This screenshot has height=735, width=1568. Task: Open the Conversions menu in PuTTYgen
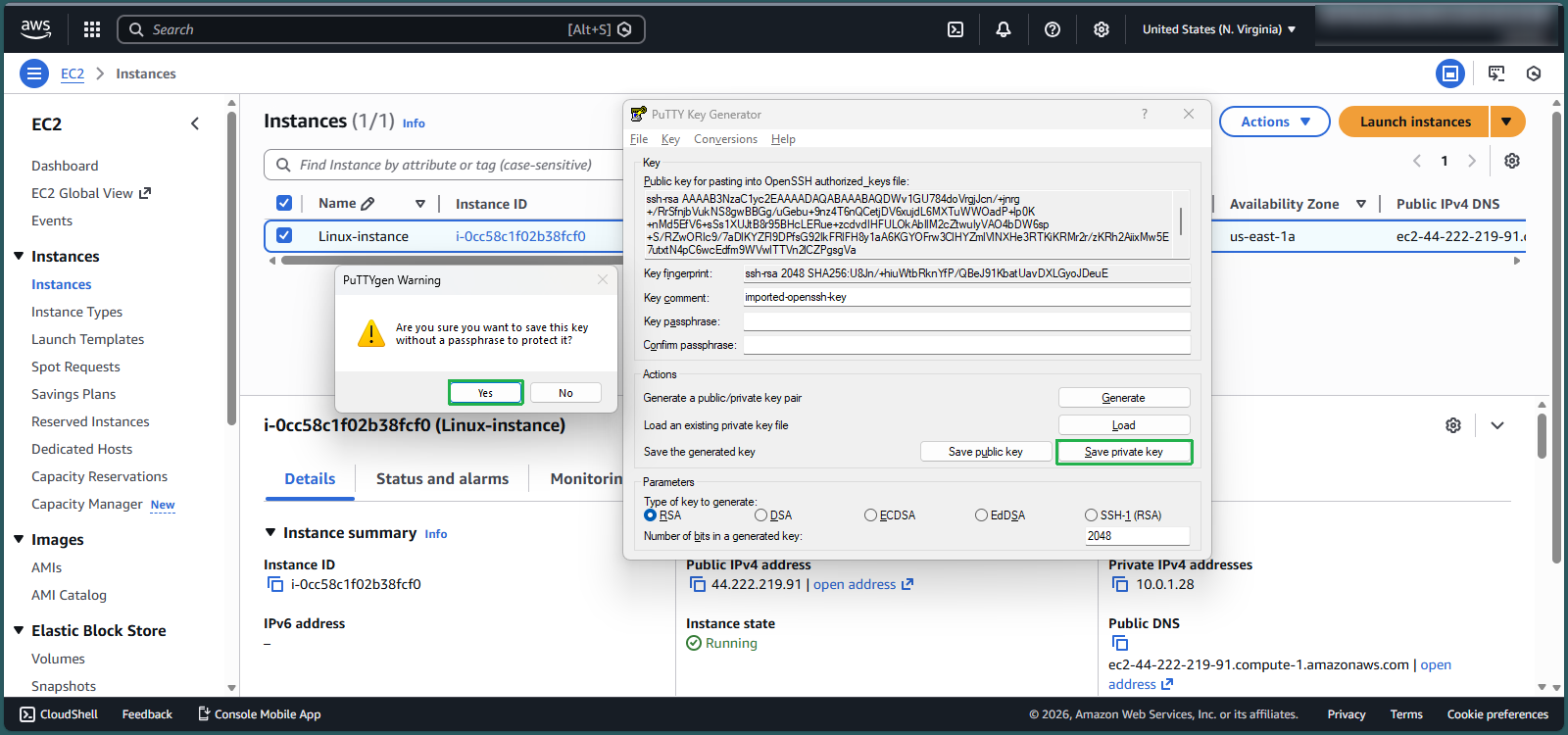(725, 139)
